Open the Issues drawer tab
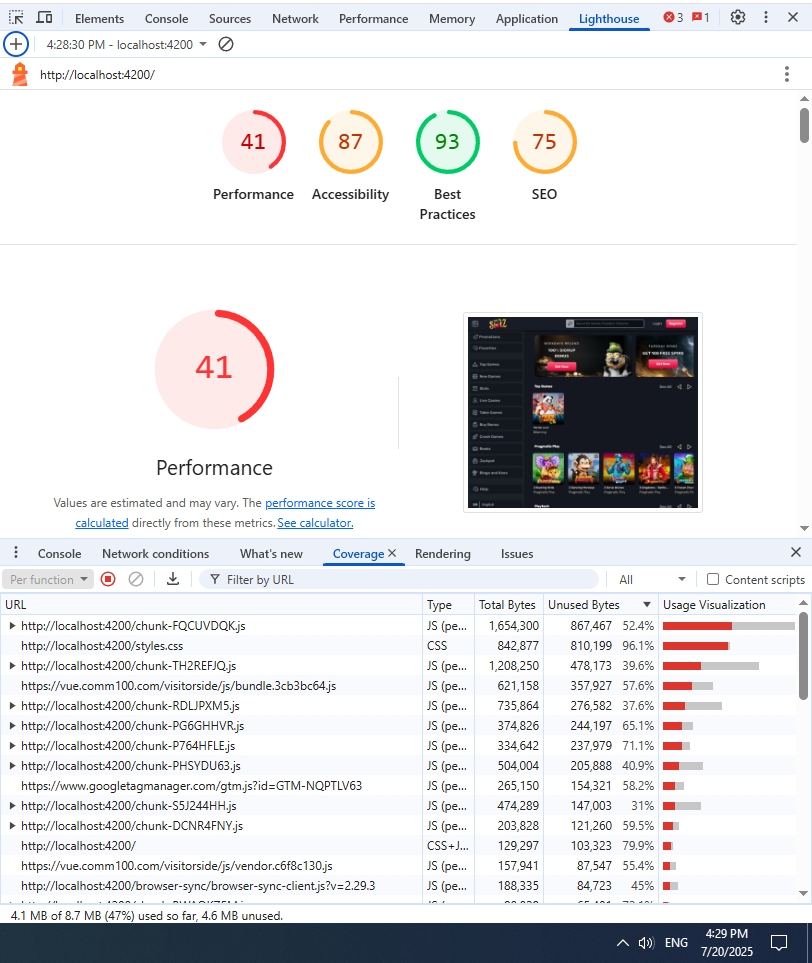 (517, 553)
